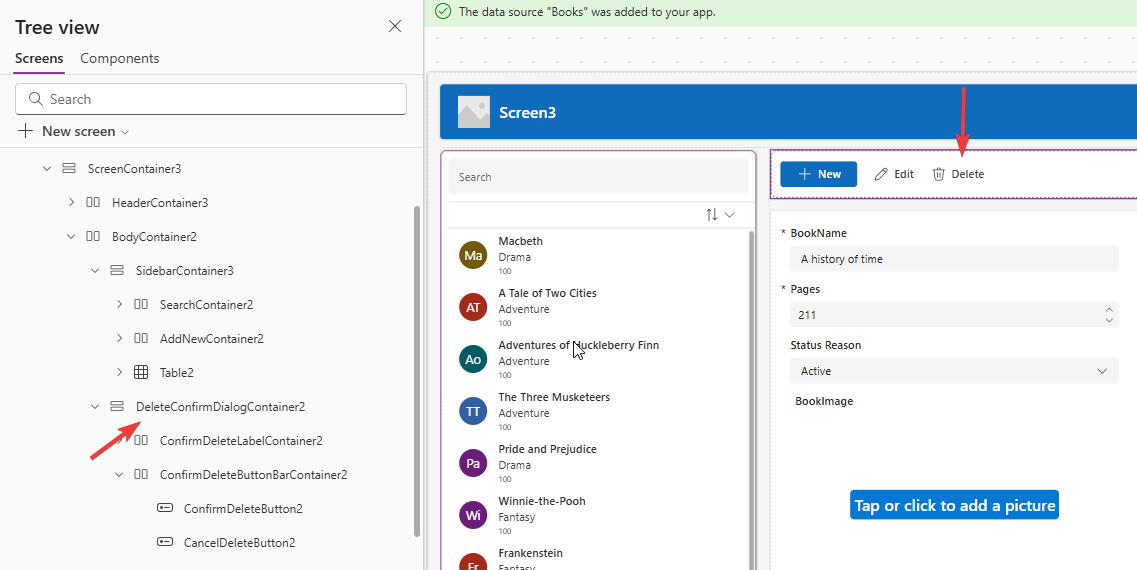The width and height of the screenshot is (1137, 570).
Task: Collapse the ScreenContainer3 tree node
Action: click(x=47, y=168)
